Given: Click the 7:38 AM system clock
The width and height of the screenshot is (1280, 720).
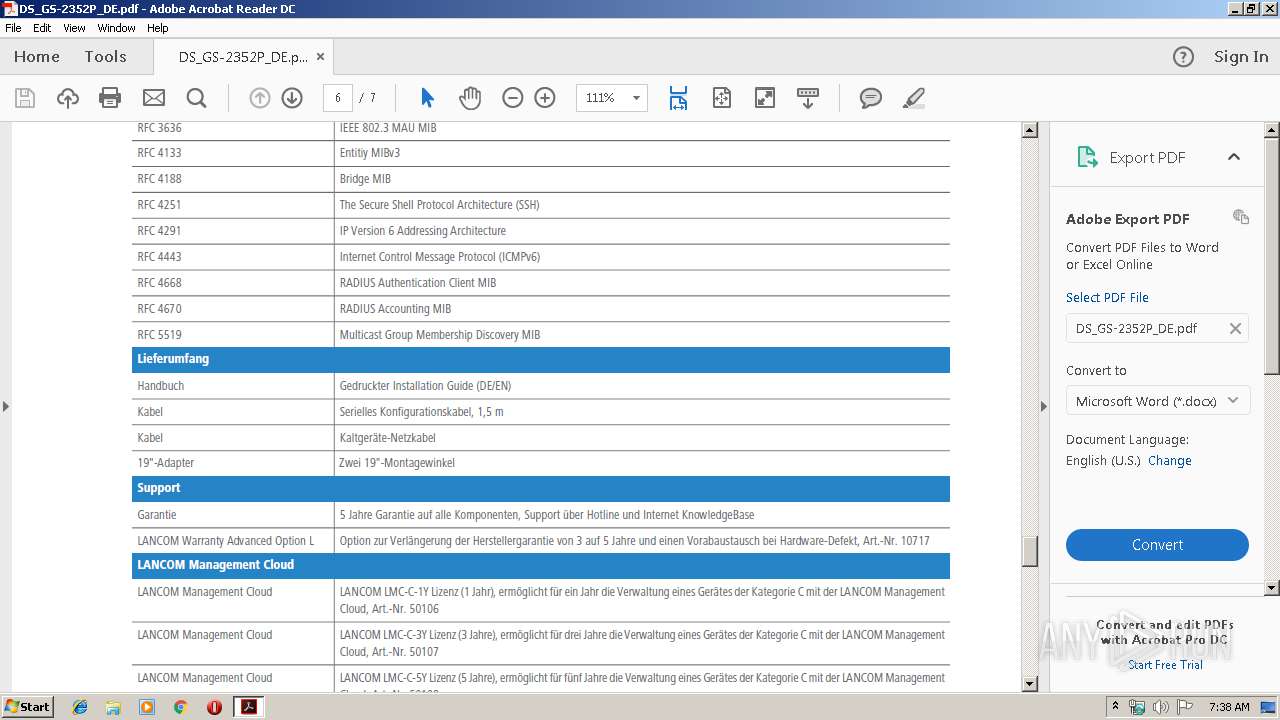Looking at the screenshot, I should pos(1229,707).
